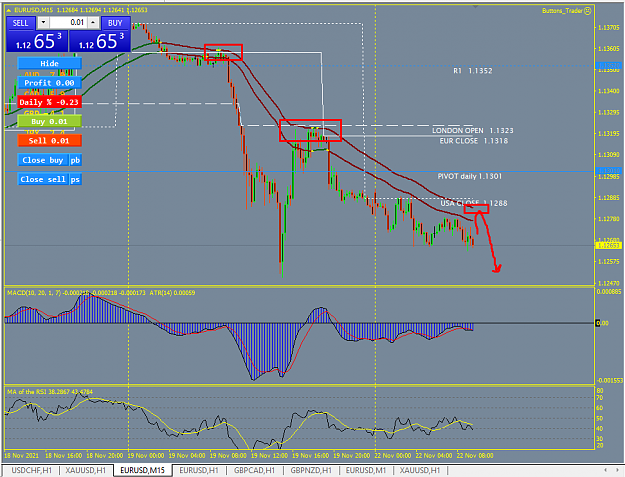Click the orange Sell 0.01 button
625x477 pixels.
coord(49,141)
